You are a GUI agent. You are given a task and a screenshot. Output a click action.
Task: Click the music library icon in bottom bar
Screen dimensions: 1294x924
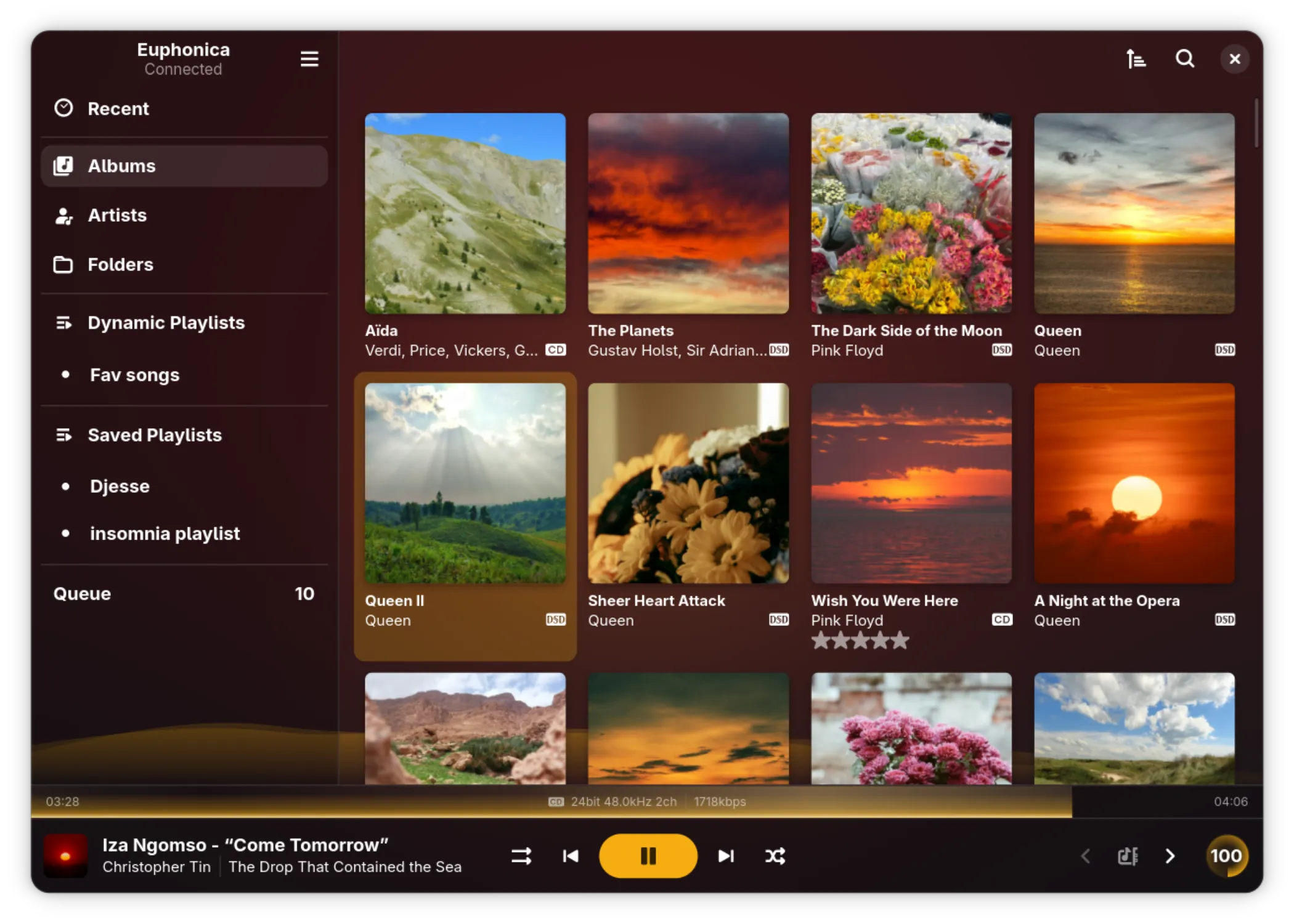pos(1128,856)
